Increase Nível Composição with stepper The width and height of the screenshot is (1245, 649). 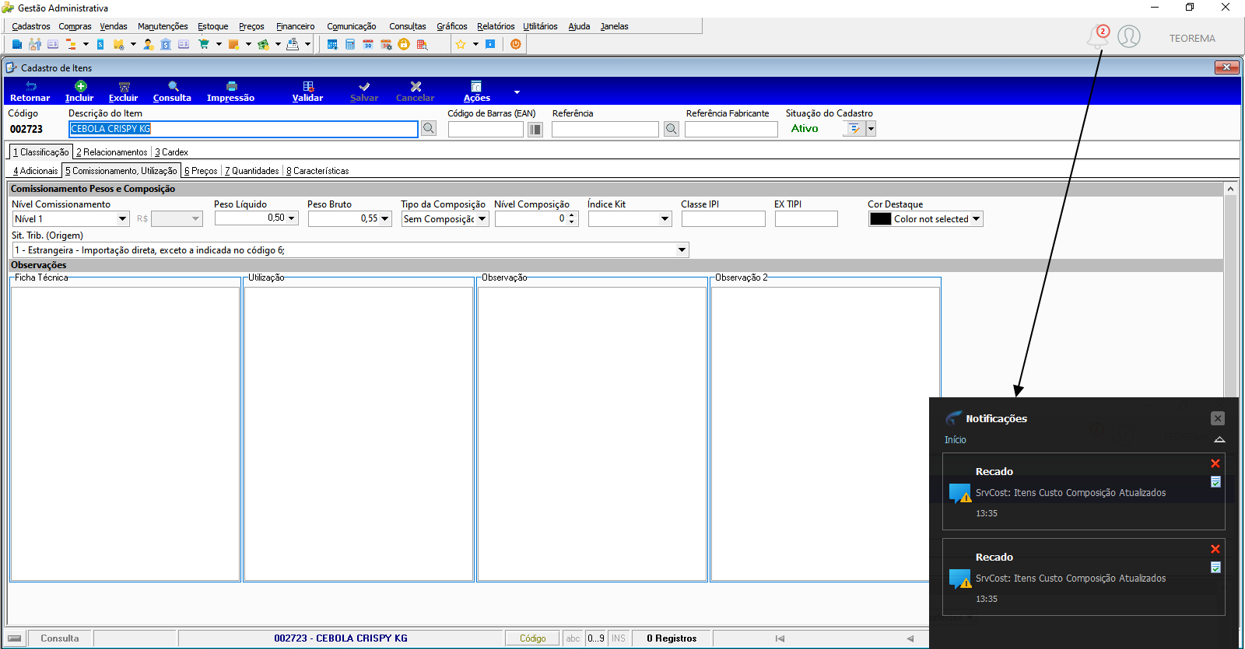[x=572, y=215]
